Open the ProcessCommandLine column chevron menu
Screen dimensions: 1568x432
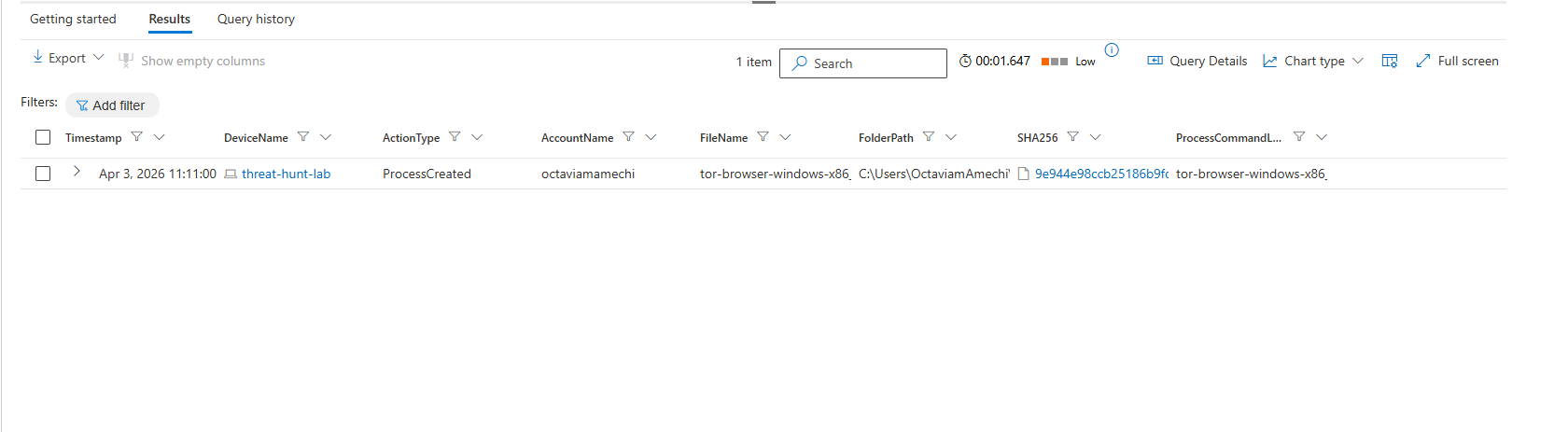1322,136
